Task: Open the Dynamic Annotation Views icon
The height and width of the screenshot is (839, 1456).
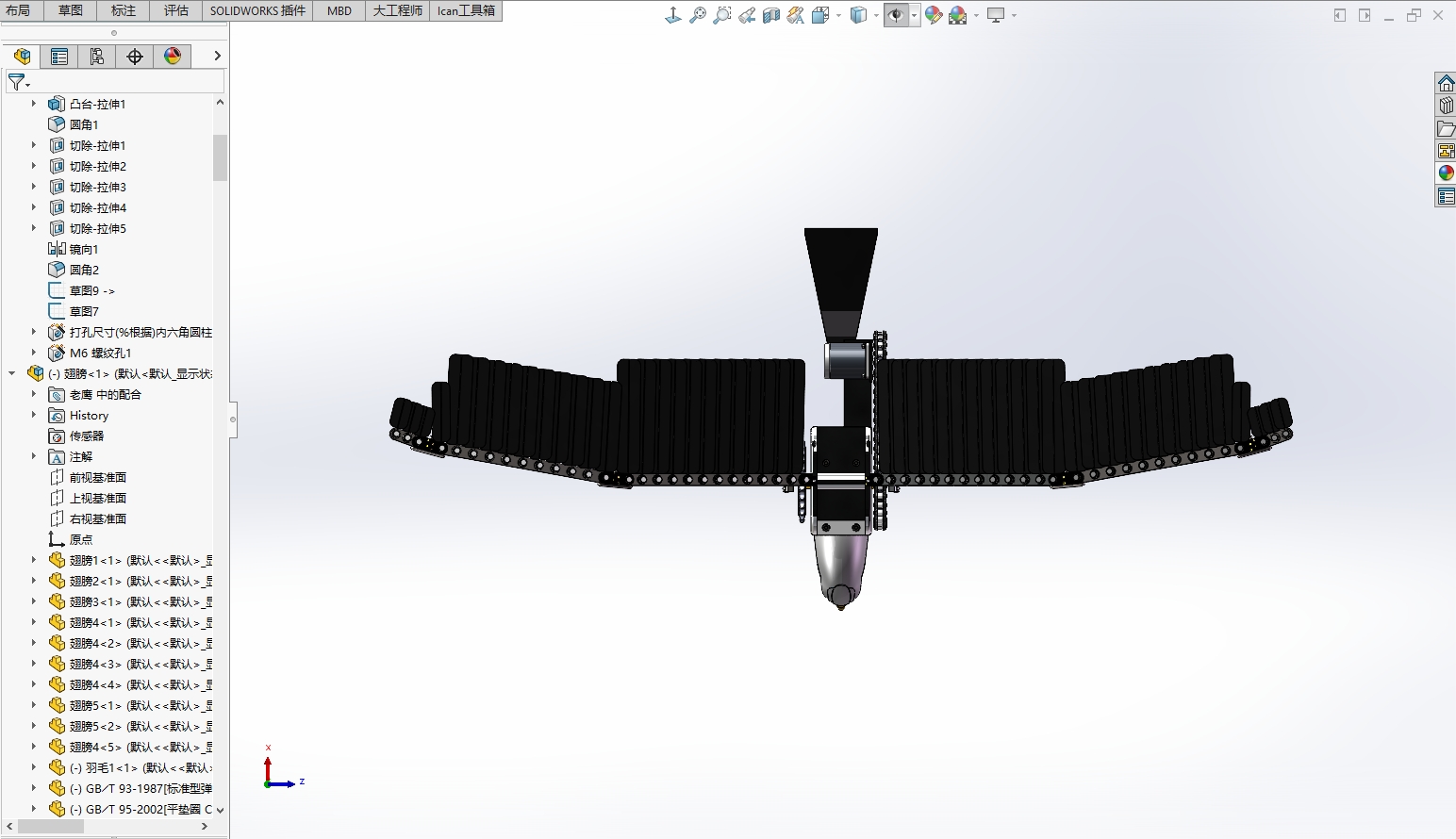Action: (x=796, y=15)
